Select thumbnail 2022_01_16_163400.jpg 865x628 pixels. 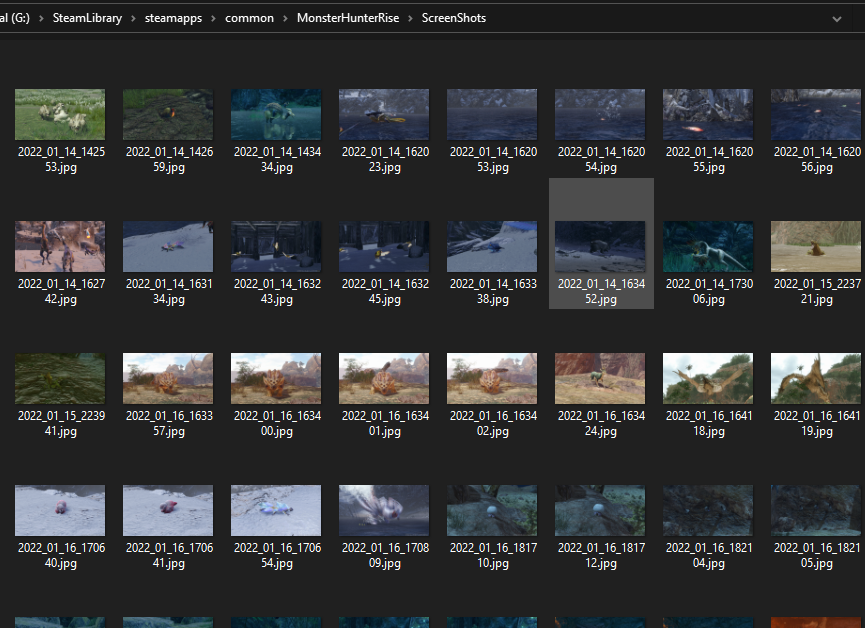(276, 378)
